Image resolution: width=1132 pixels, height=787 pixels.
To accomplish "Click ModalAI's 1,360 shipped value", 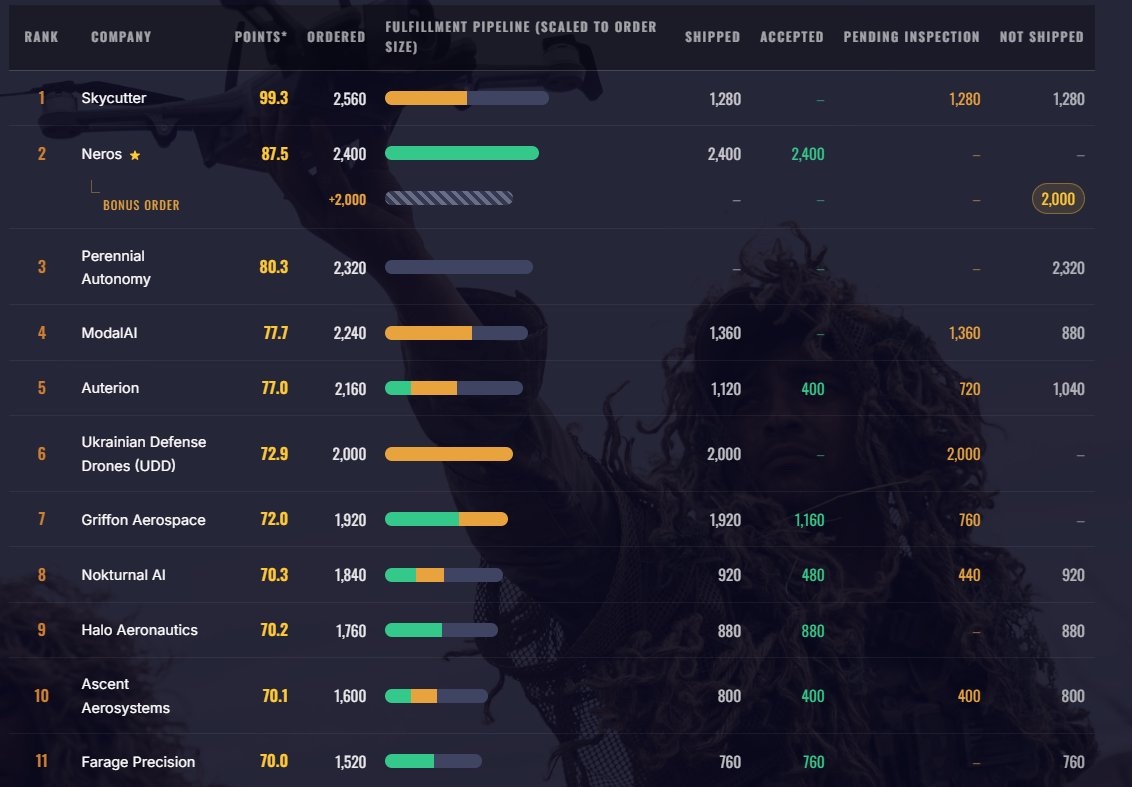I will [725, 333].
